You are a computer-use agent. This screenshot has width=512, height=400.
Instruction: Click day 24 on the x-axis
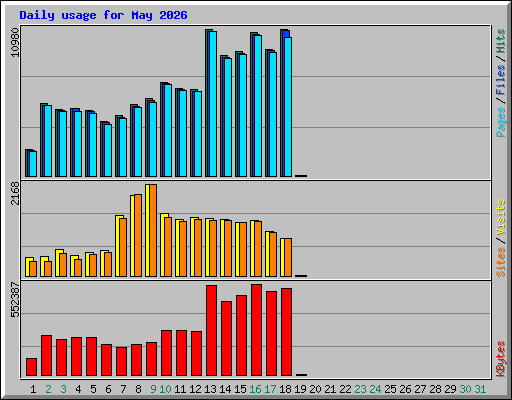pyautogui.click(x=375, y=389)
